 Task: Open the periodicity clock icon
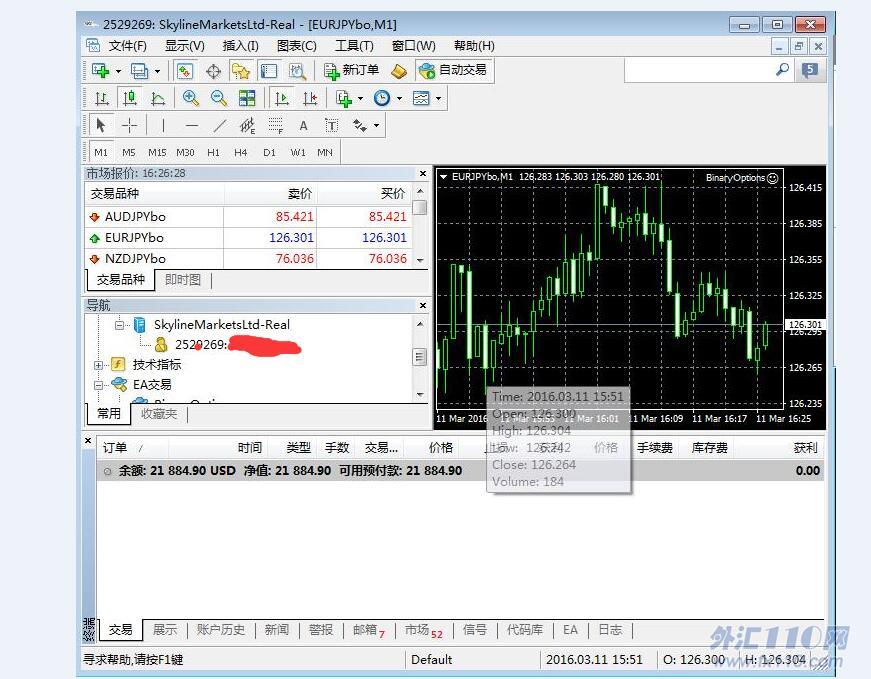pos(382,98)
